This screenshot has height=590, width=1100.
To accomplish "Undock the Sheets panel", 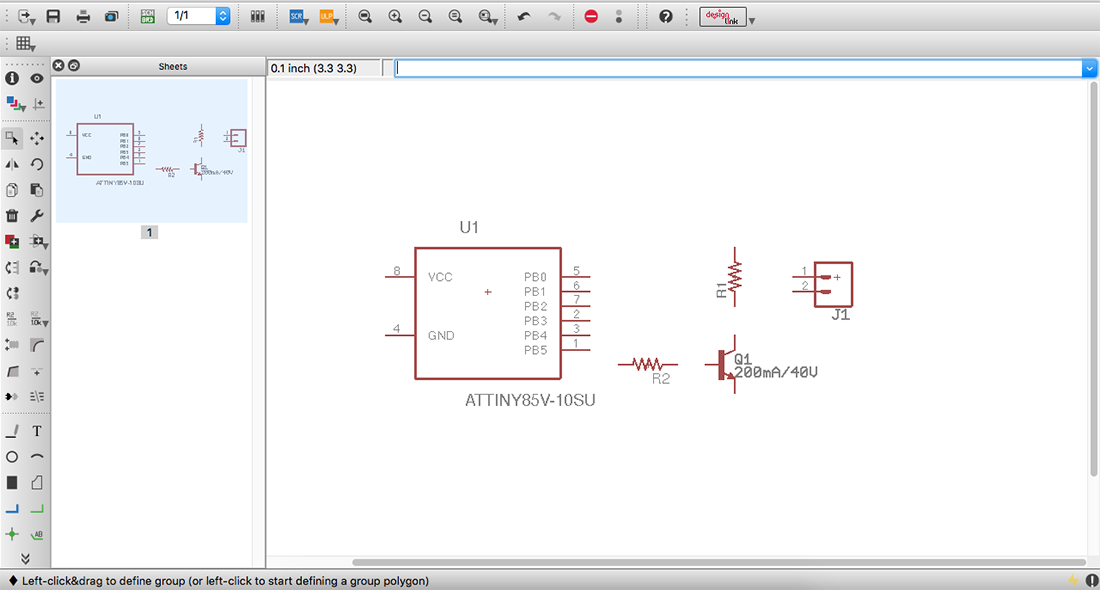I will (x=74, y=65).
